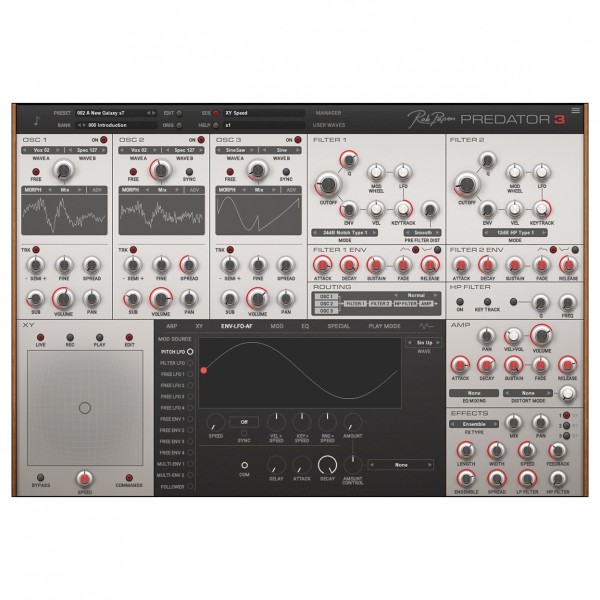Toggle OSC 1 Free LED
Viewport: 600px width, 600px height.
click(36, 171)
